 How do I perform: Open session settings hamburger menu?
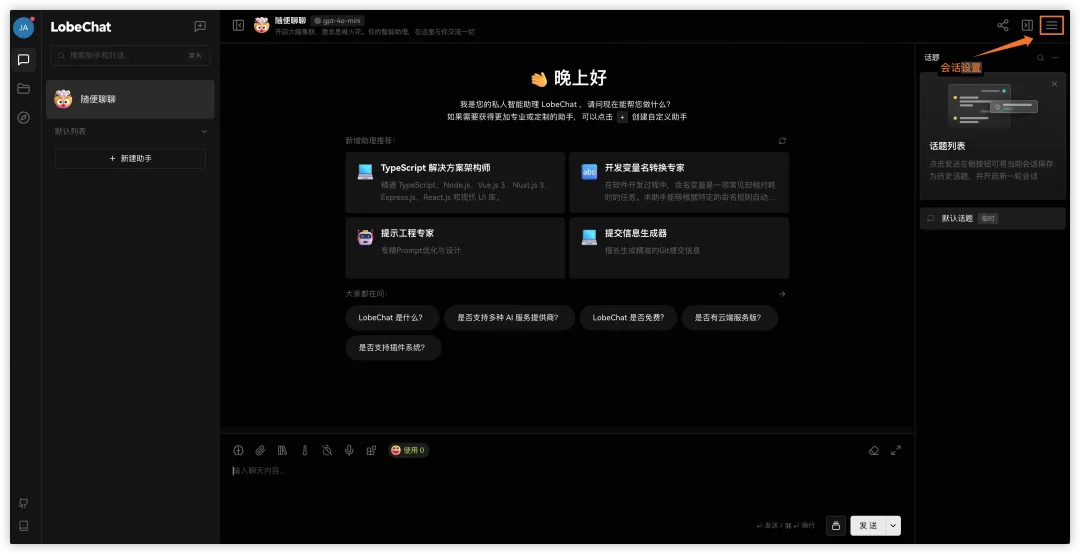pos(1051,25)
